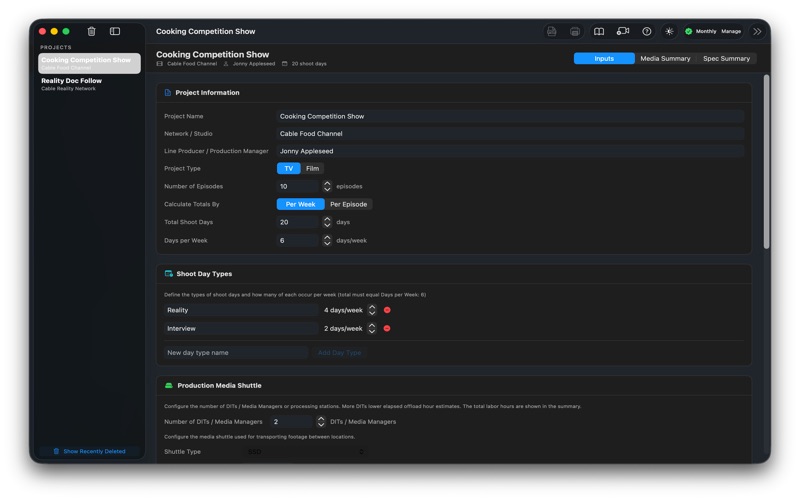800x500 pixels.
Task: Calculate totals Per Episode
Action: [x=348, y=204]
